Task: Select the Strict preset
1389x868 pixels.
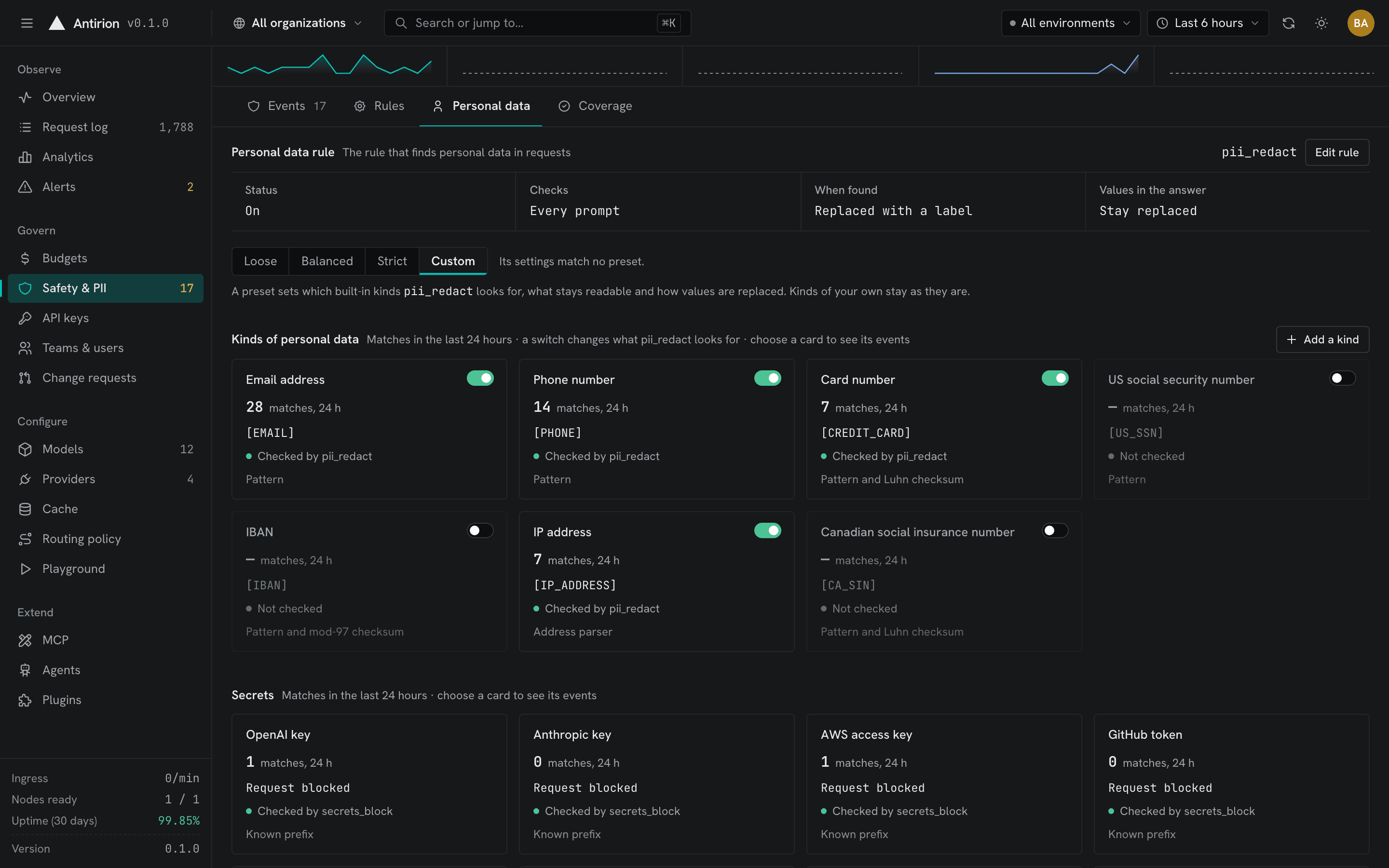Action: coord(392,261)
